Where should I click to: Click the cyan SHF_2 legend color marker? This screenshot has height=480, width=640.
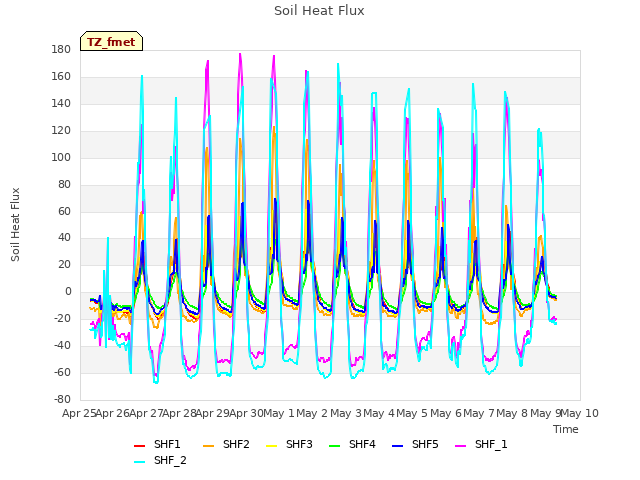pyautogui.click(x=140, y=462)
